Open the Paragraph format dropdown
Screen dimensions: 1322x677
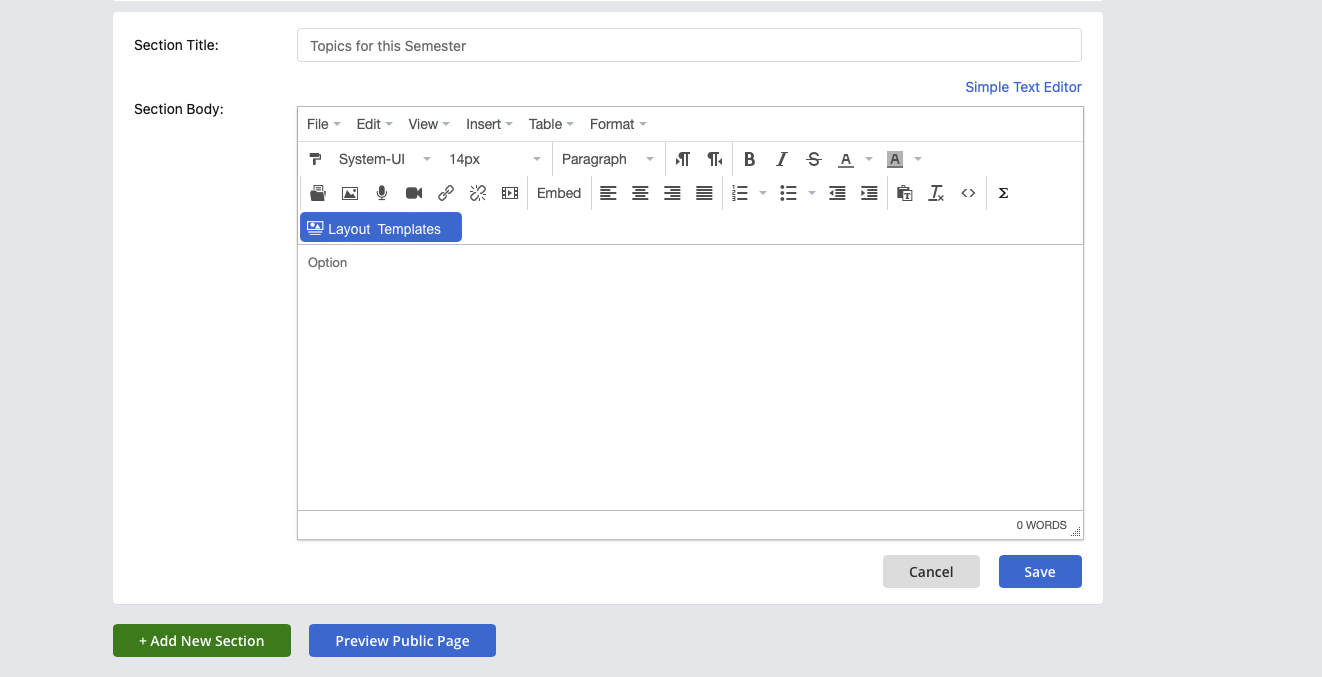tap(608, 159)
